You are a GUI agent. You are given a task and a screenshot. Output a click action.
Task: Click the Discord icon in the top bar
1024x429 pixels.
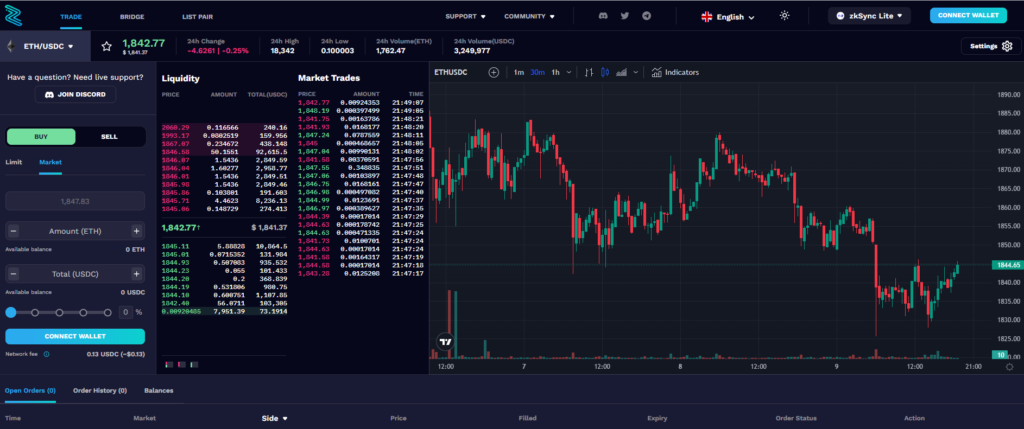coord(603,16)
